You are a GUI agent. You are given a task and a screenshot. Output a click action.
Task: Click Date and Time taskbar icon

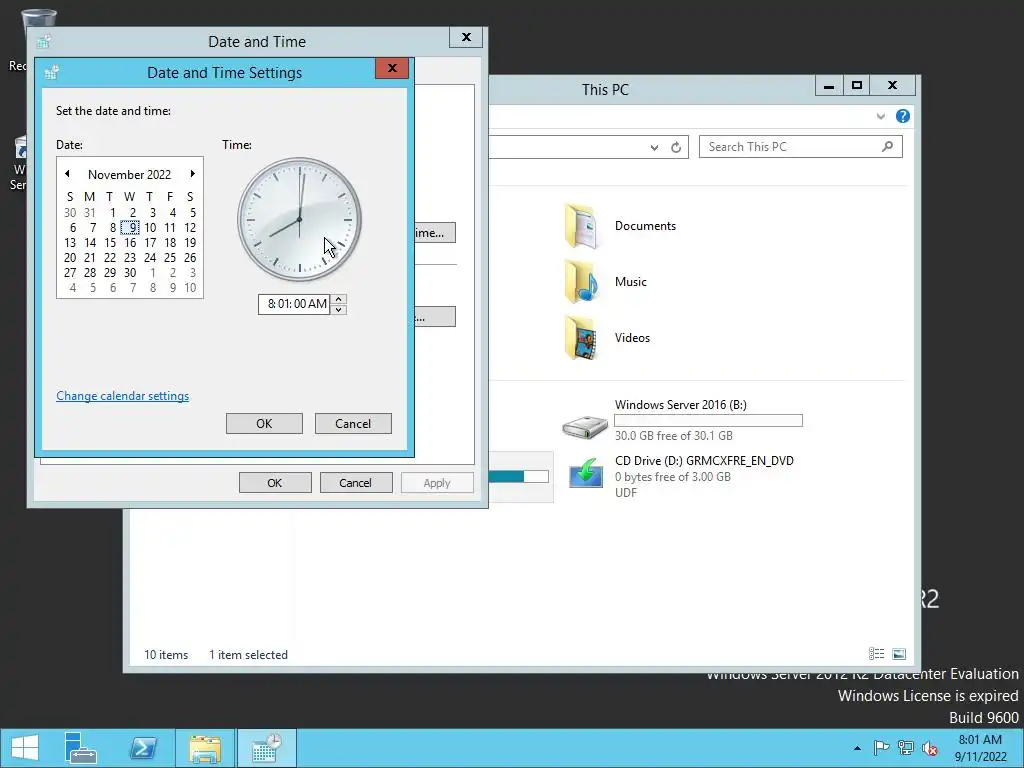266,748
